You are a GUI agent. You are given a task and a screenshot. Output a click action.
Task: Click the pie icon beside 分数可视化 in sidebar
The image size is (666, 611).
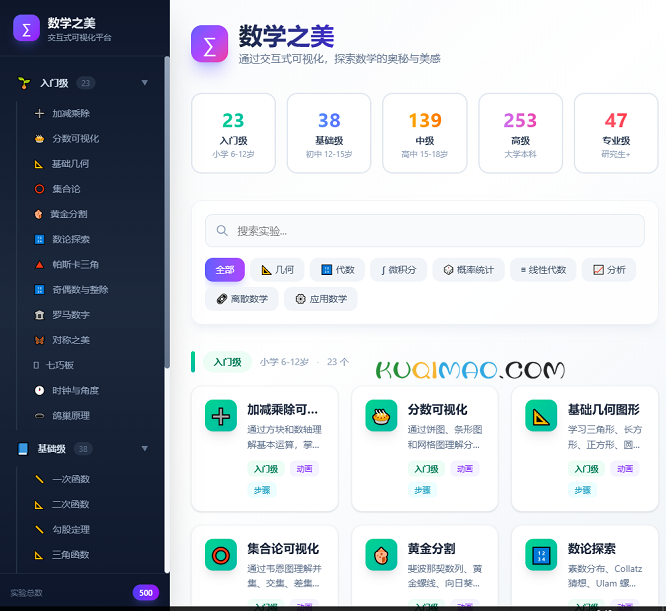point(39,138)
